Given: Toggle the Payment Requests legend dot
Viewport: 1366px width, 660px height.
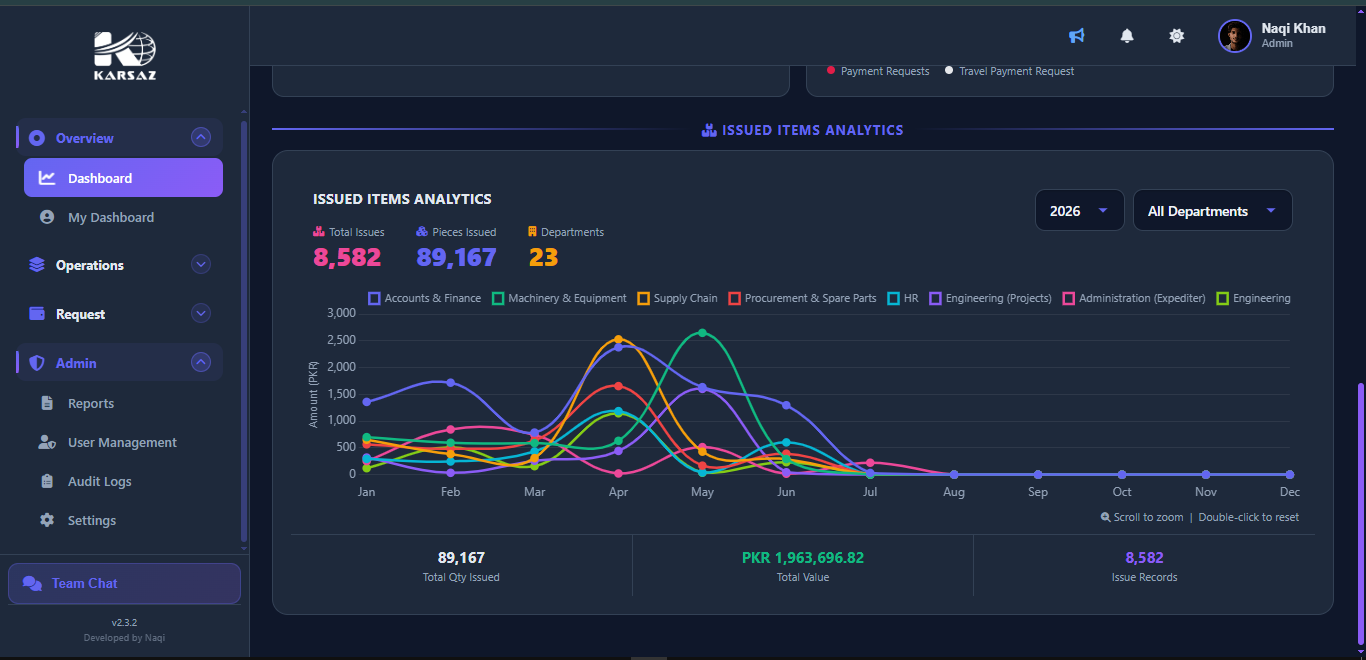Looking at the screenshot, I should tap(830, 70).
